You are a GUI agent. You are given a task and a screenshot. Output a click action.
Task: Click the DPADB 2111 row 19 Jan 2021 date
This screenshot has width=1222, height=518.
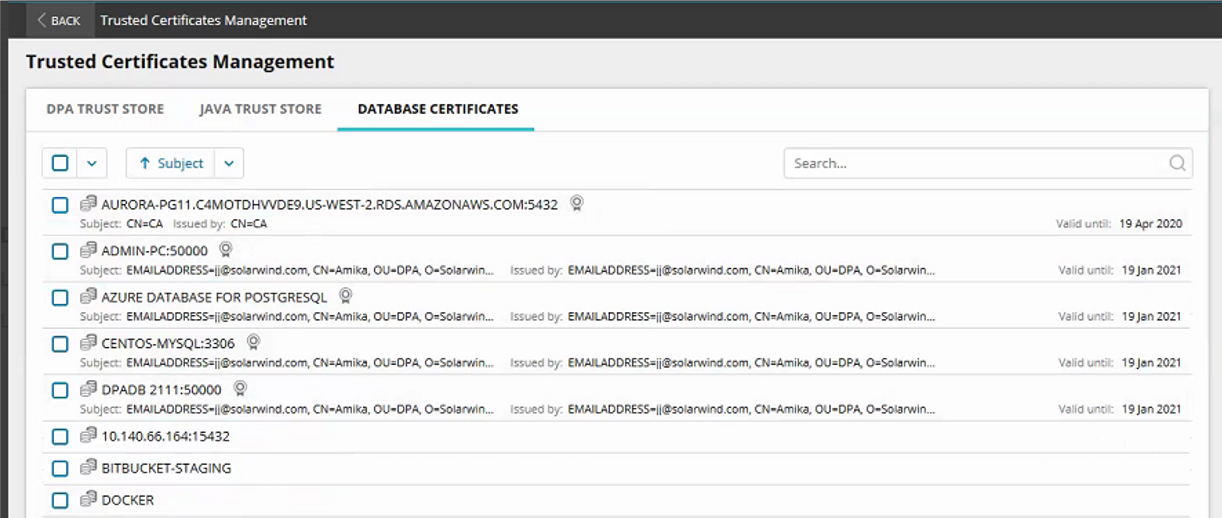[1151, 409]
